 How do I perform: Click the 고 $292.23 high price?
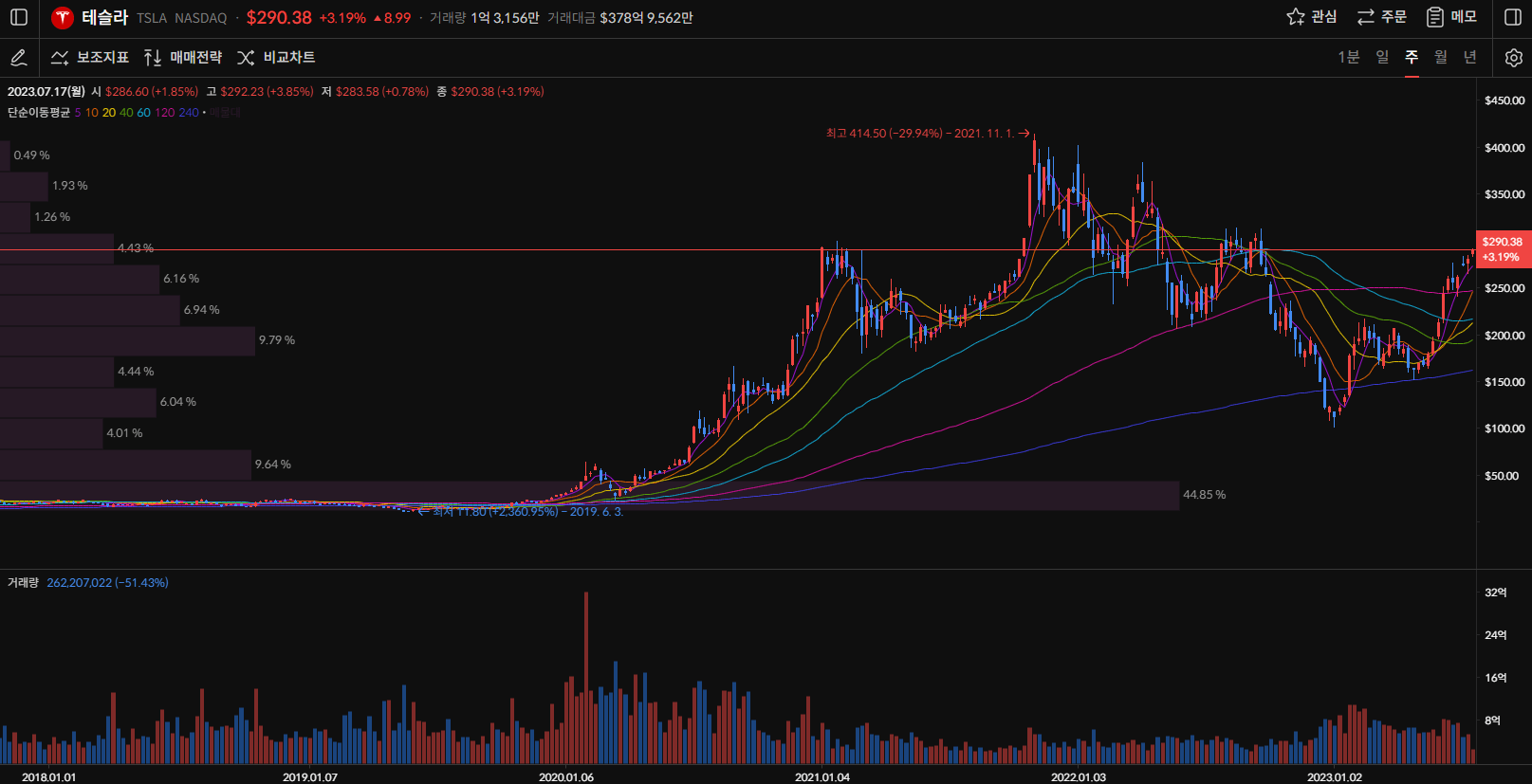point(260,92)
